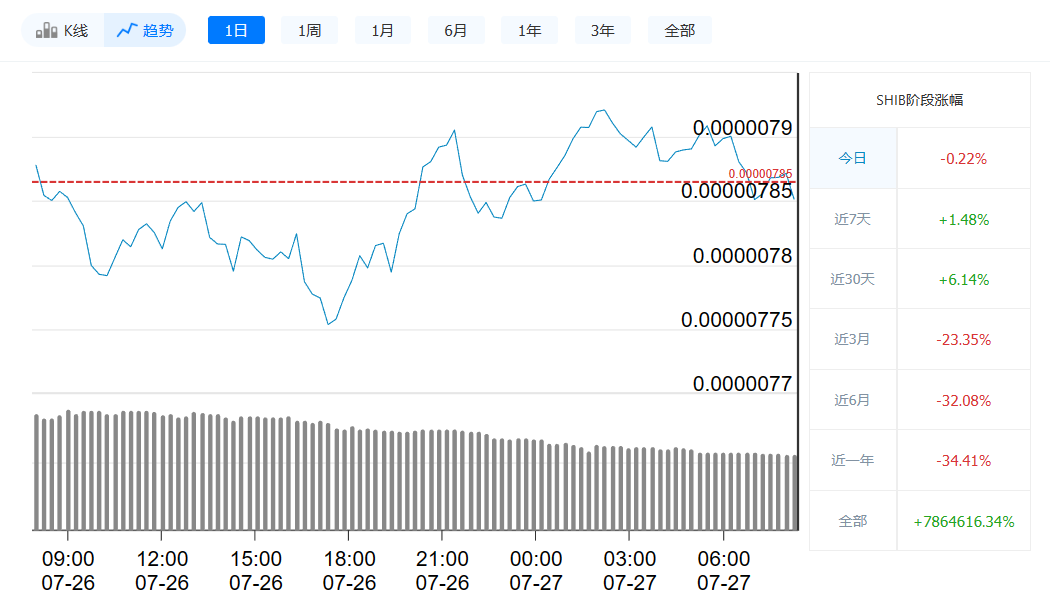Click the 近一年 -34.41% value
1050x614 pixels.
[x=963, y=460]
